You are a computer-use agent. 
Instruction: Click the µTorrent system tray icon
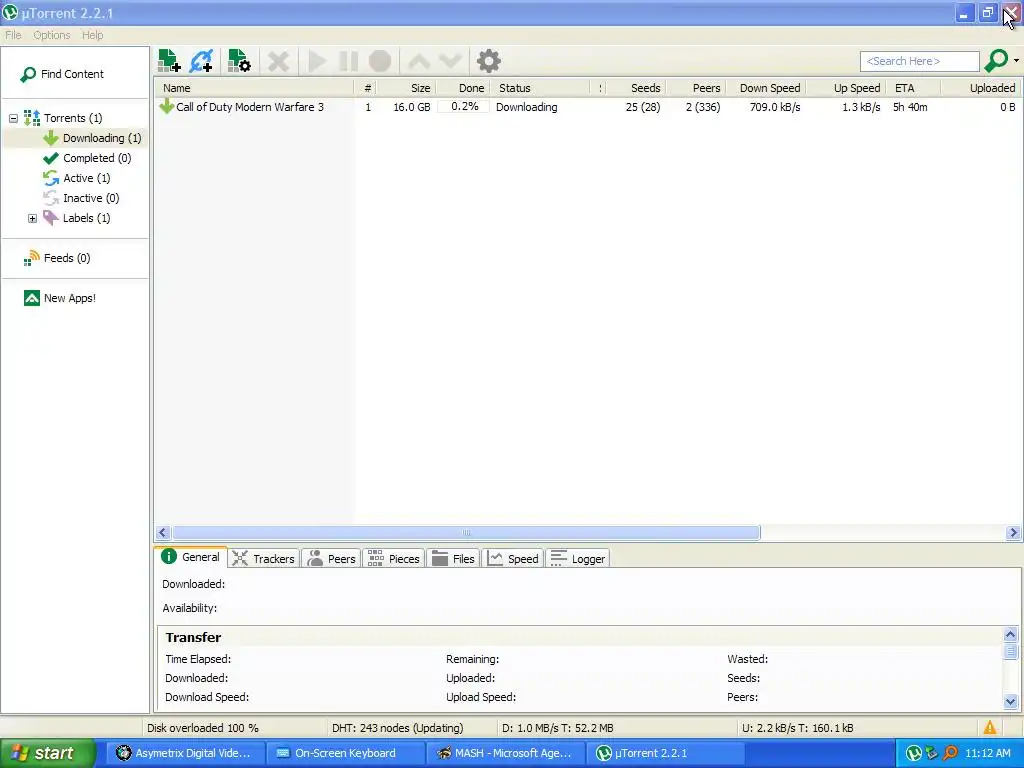pos(914,754)
